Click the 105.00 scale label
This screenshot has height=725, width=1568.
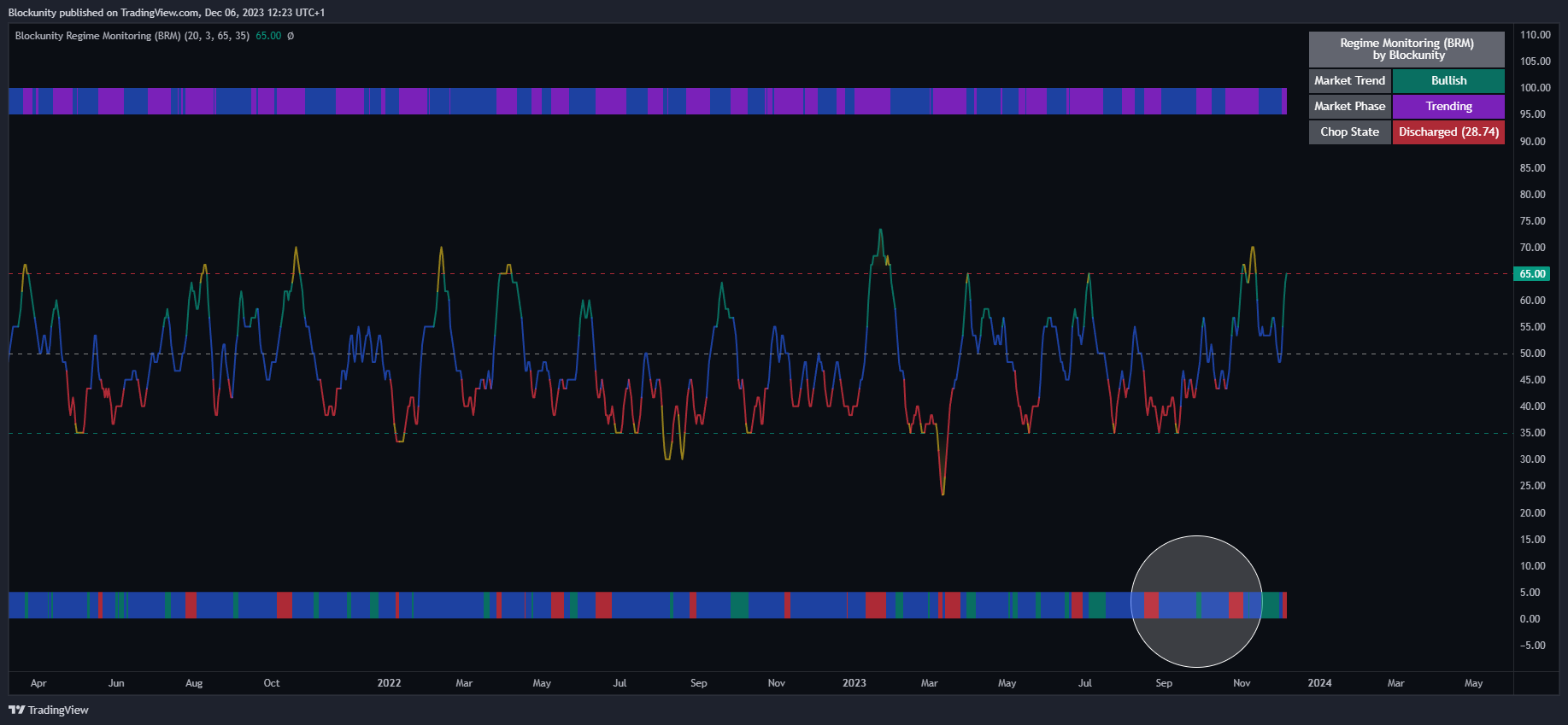(x=1535, y=61)
